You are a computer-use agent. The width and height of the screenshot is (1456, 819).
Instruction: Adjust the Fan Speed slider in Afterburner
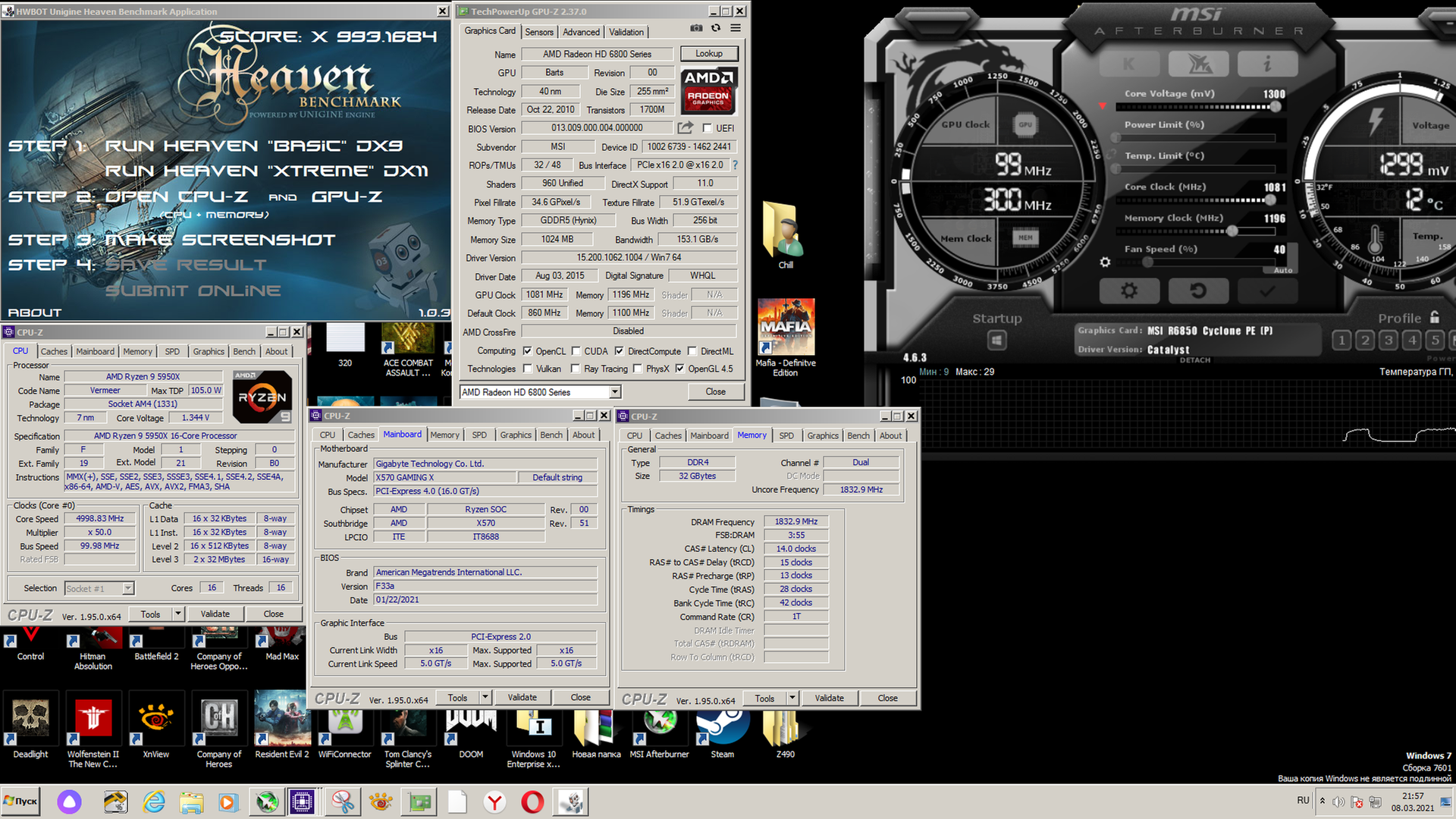[1196, 262]
